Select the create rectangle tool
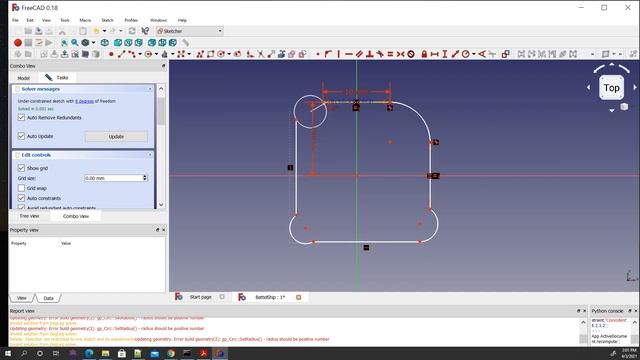Screen dimensions: 640x360 click(211, 54)
